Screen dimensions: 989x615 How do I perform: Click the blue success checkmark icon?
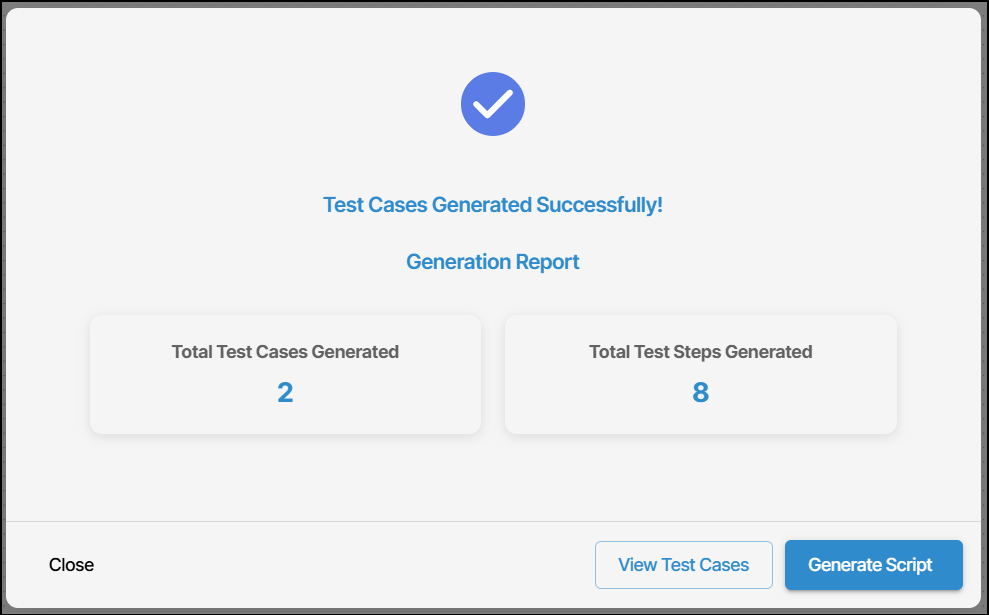point(493,104)
